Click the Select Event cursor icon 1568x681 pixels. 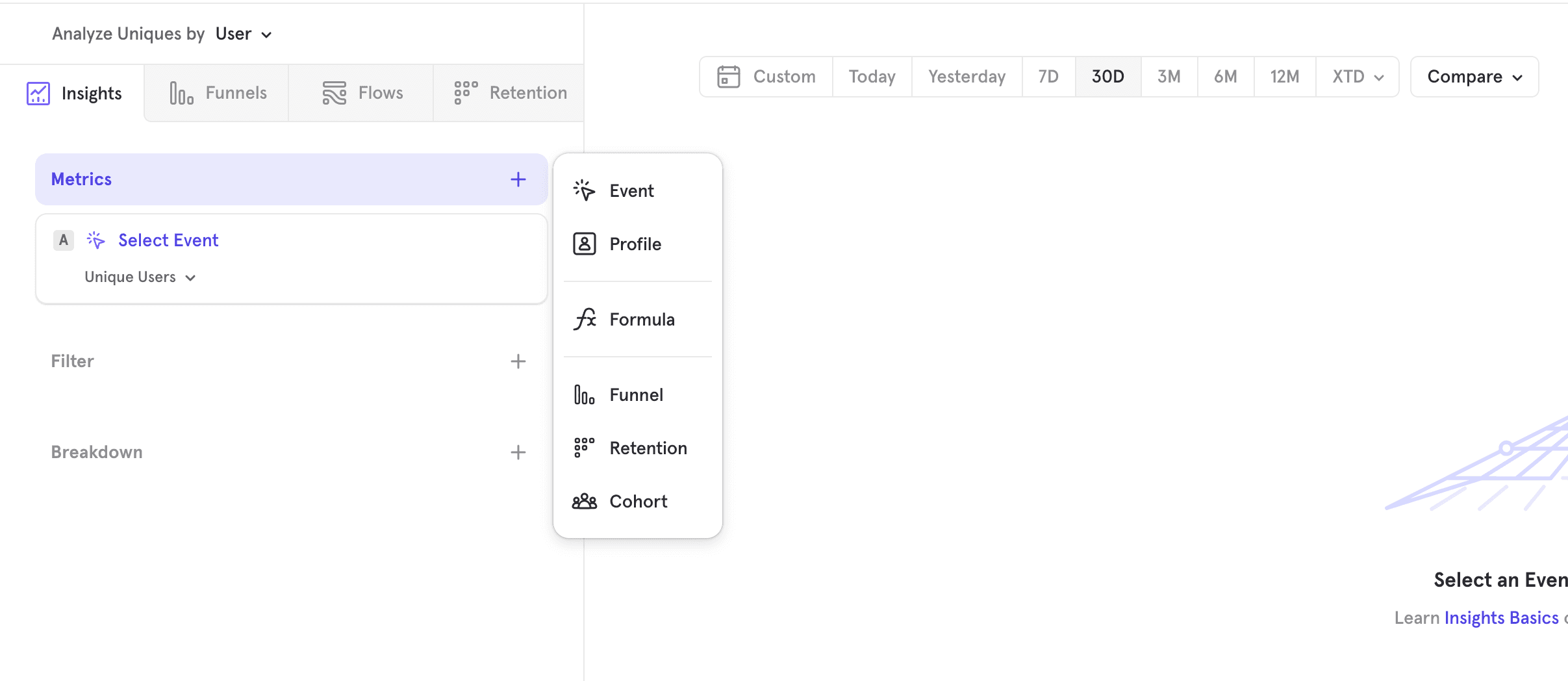(96, 240)
